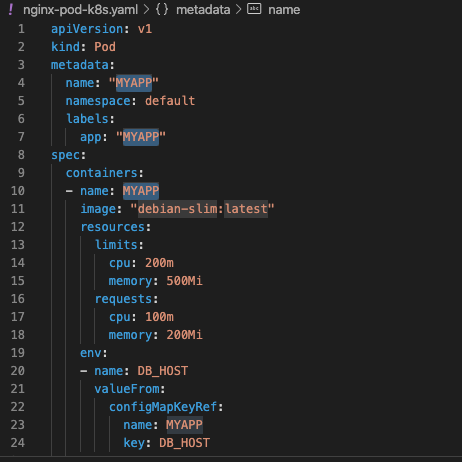
Task: Click the DB_HOST value on line 20
Action: click(163, 371)
